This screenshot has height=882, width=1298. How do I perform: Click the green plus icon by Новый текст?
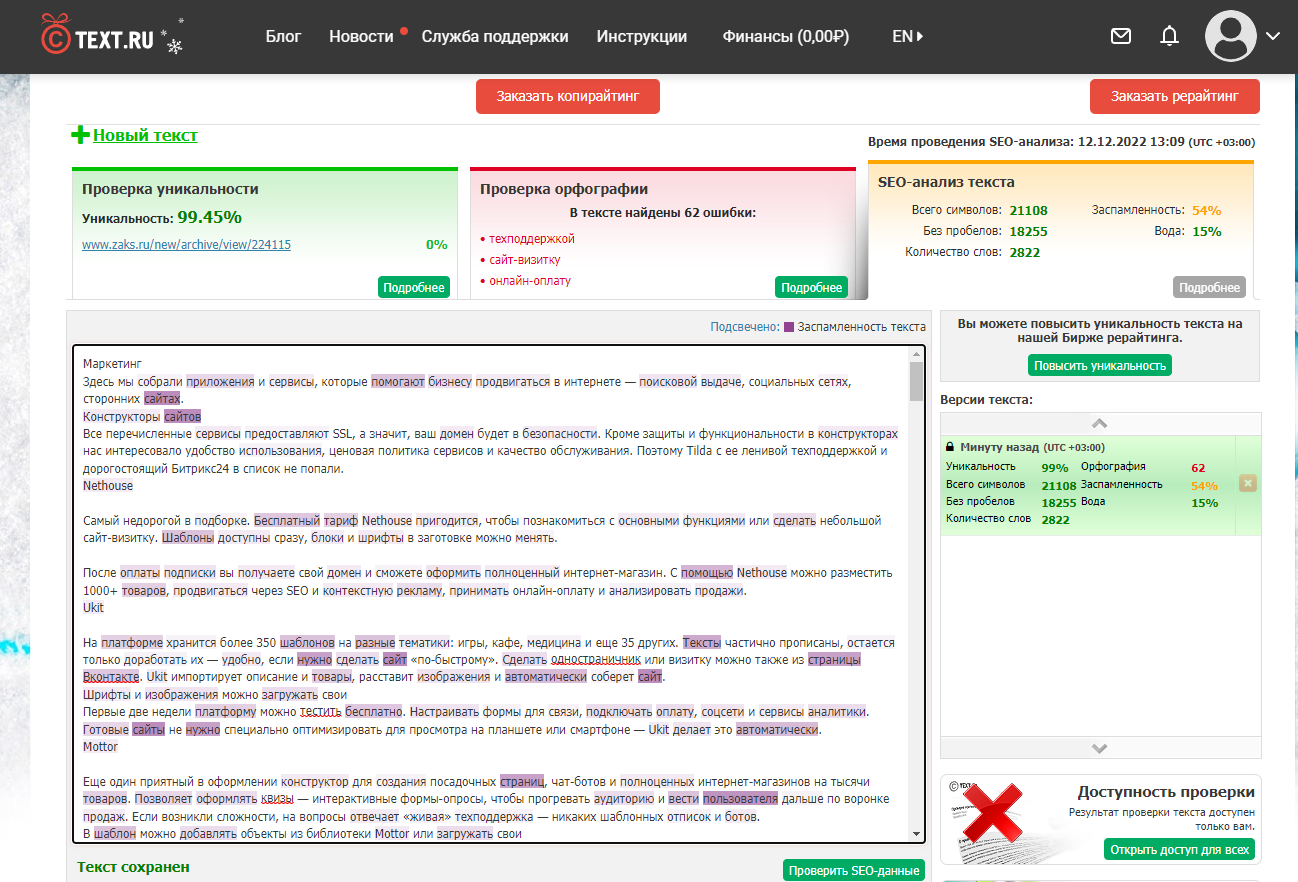(x=80, y=135)
